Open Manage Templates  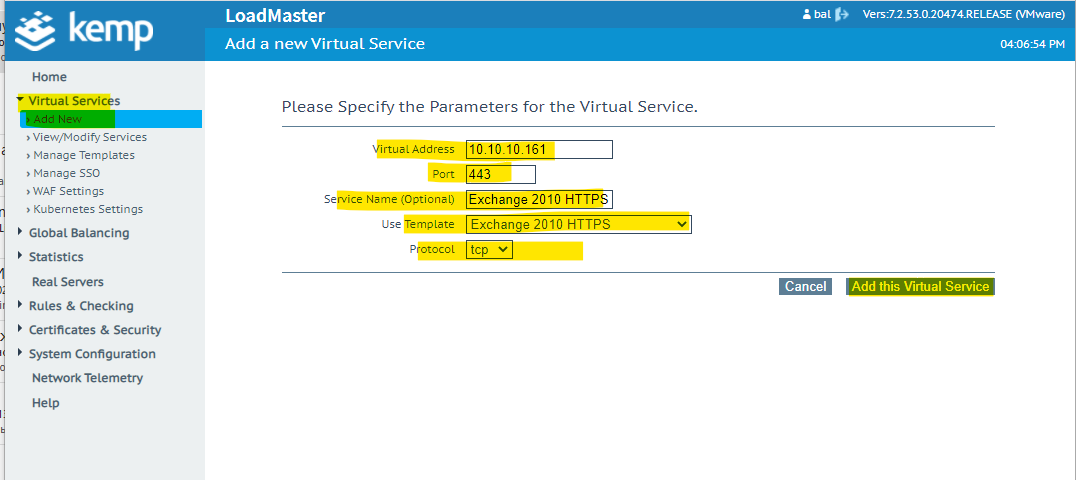(83, 155)
